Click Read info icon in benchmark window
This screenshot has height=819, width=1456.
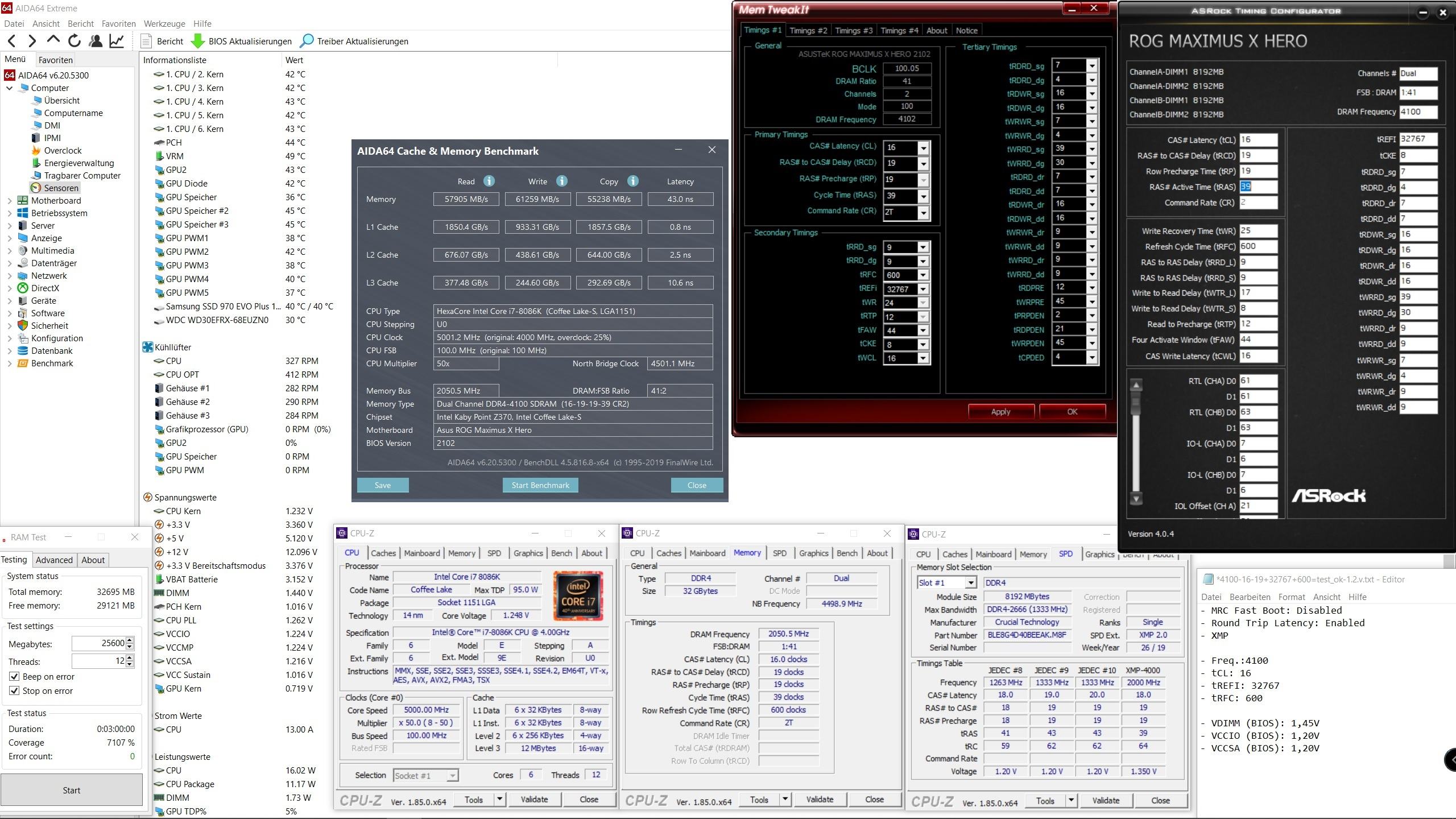(489, 181)
